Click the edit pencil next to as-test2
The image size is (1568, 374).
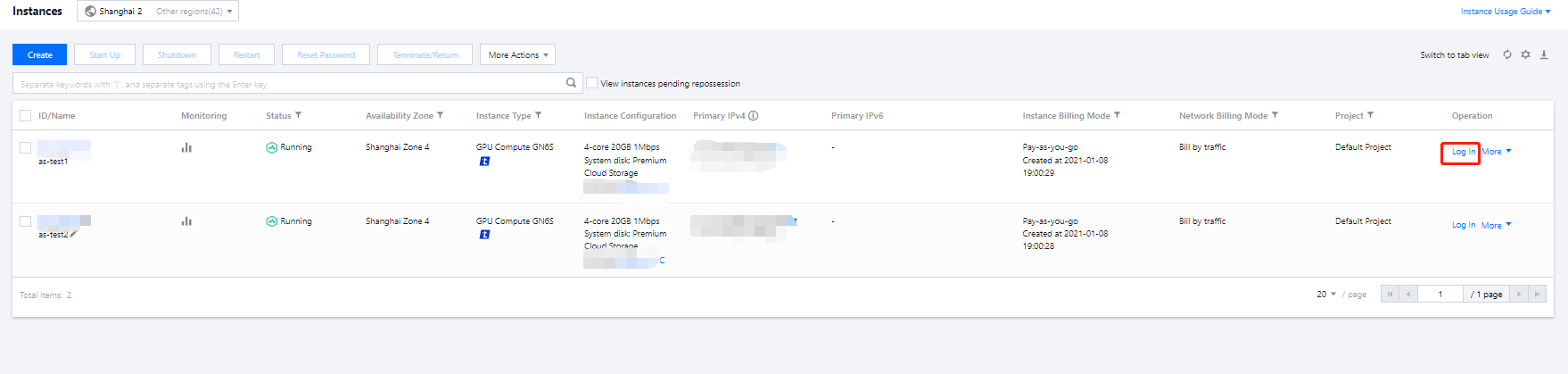tap(74, 234)
